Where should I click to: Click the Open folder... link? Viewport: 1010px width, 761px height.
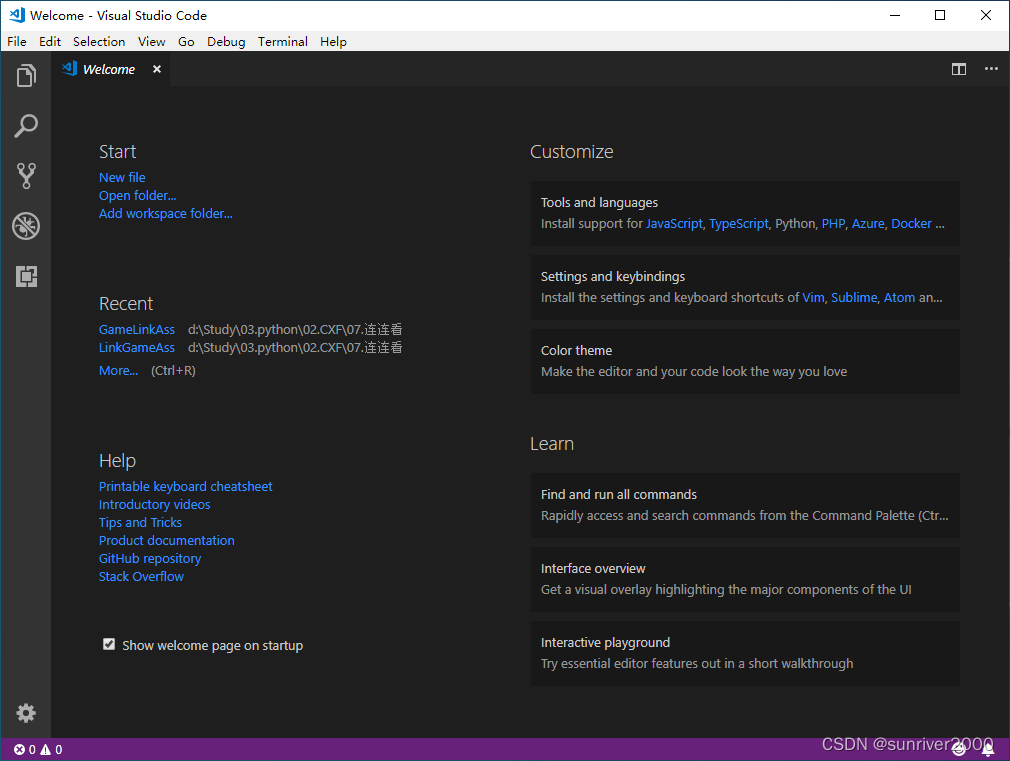click(x=137, y=195)
